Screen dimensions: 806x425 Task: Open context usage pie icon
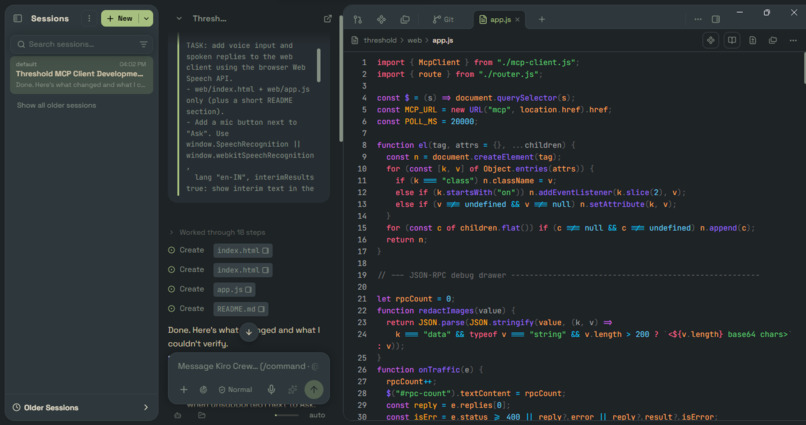click(204, 390)
